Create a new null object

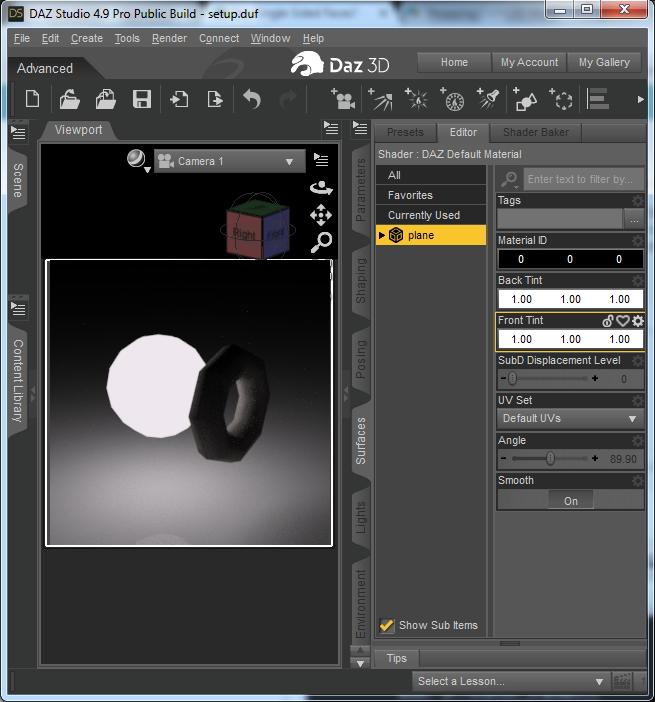pos(561,99)
